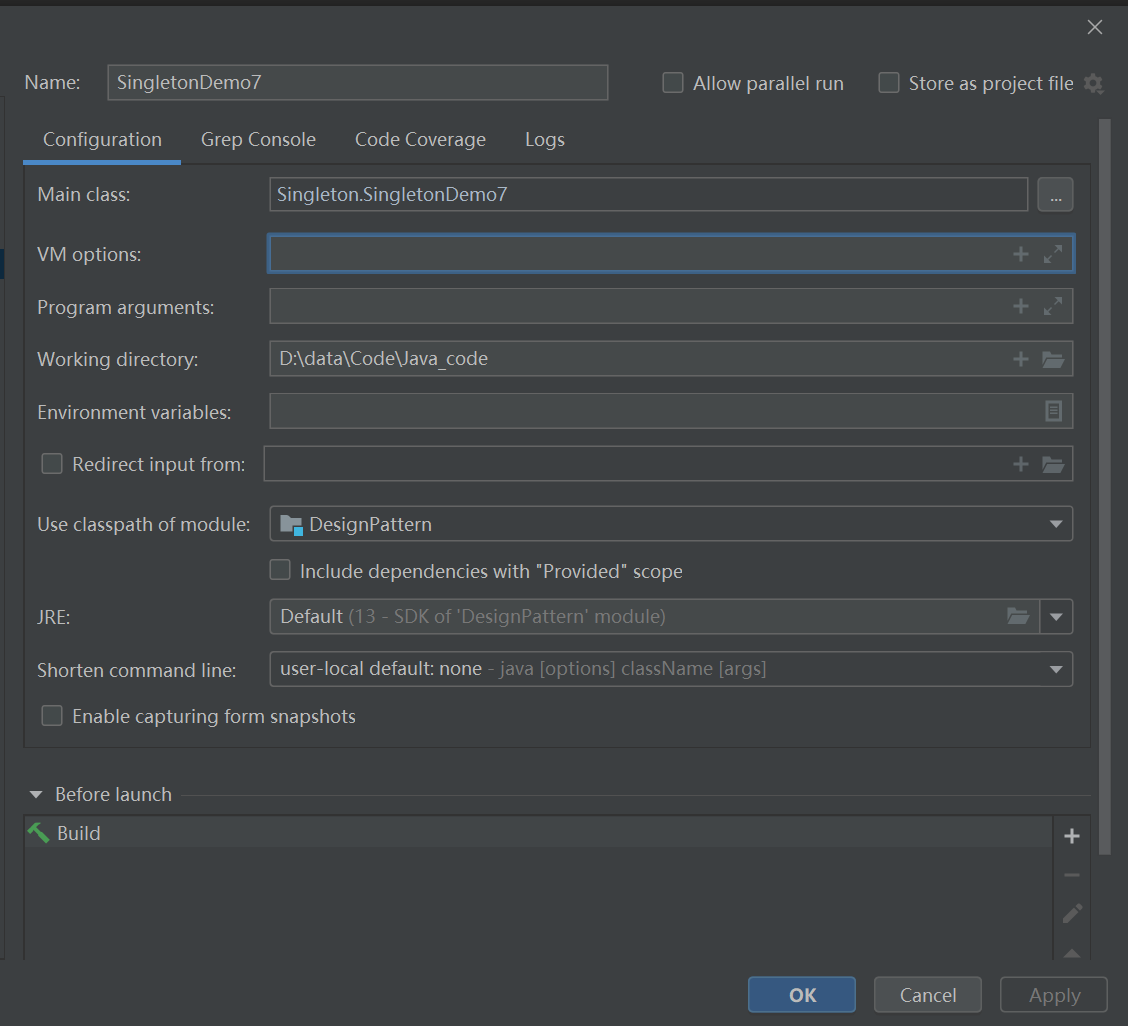Open the Code Coverage tab
Screen dimensions: 1128x1026
tap(420, 140)
